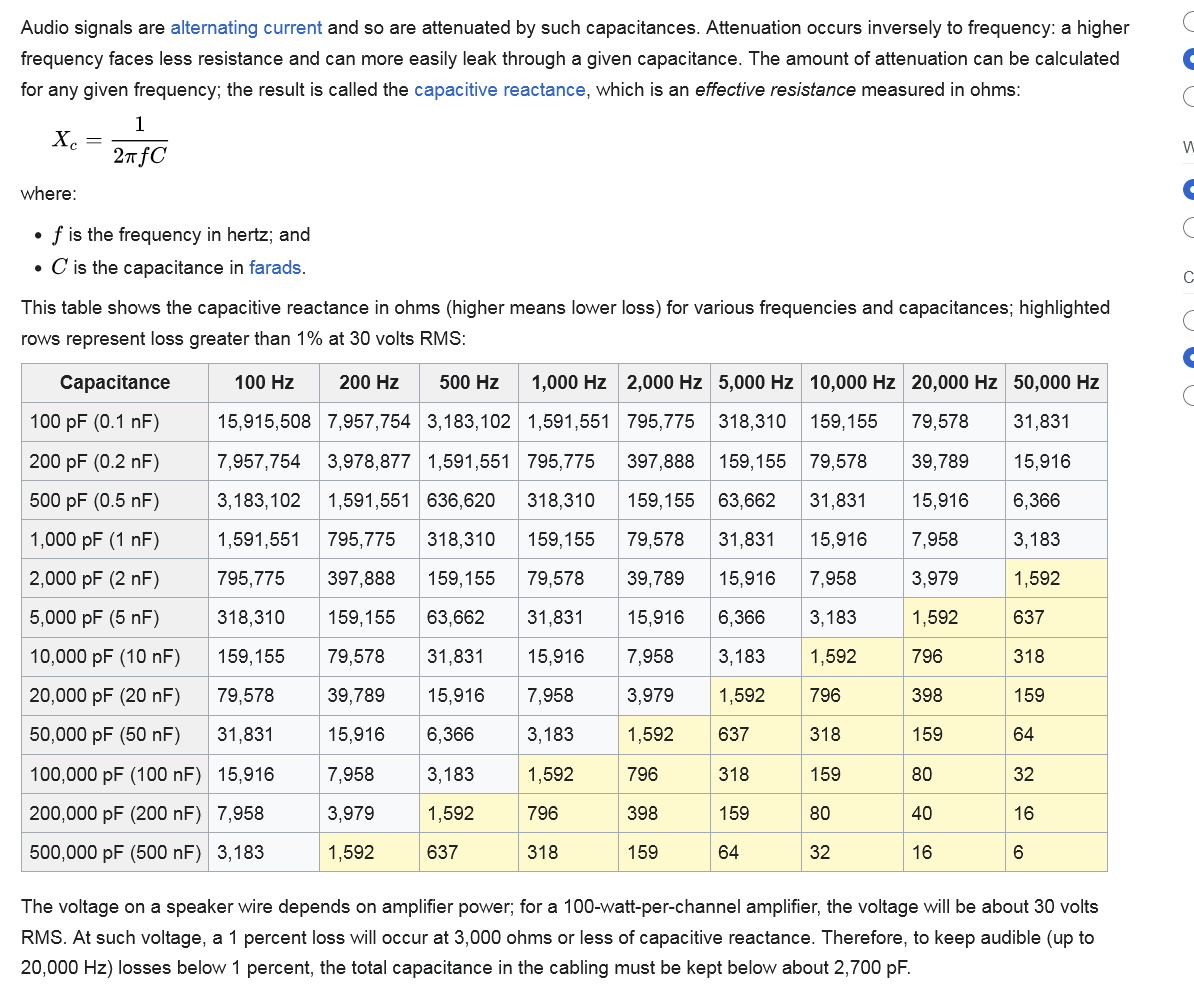Select the topmost empty radio option

coord(1189,20)
